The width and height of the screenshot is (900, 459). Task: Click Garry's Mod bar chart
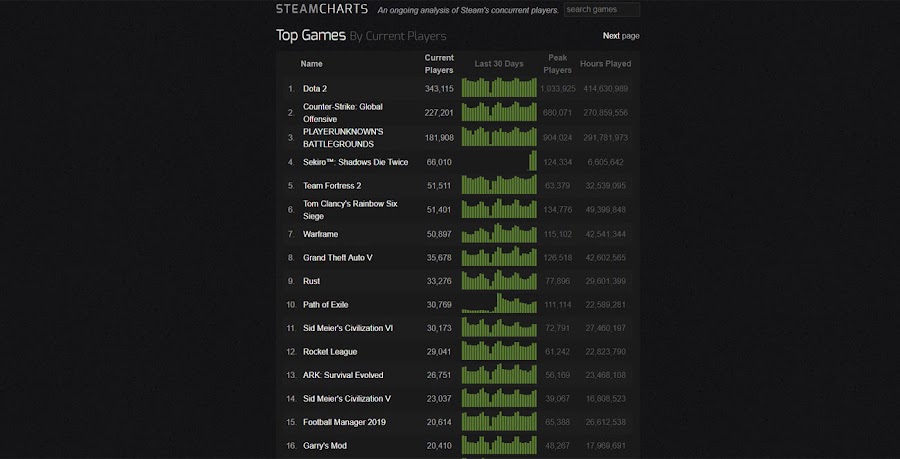pyautogui.click(x=499, y=444)
